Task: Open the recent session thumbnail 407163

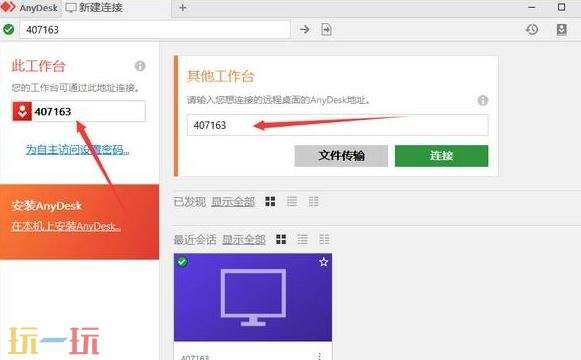Action: pos(253,297)
